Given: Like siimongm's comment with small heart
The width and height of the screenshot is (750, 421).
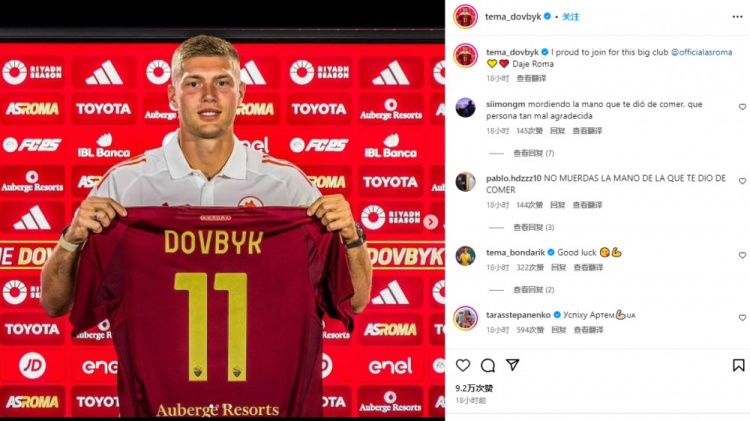Looking at the screenshot, I should 742,107.
